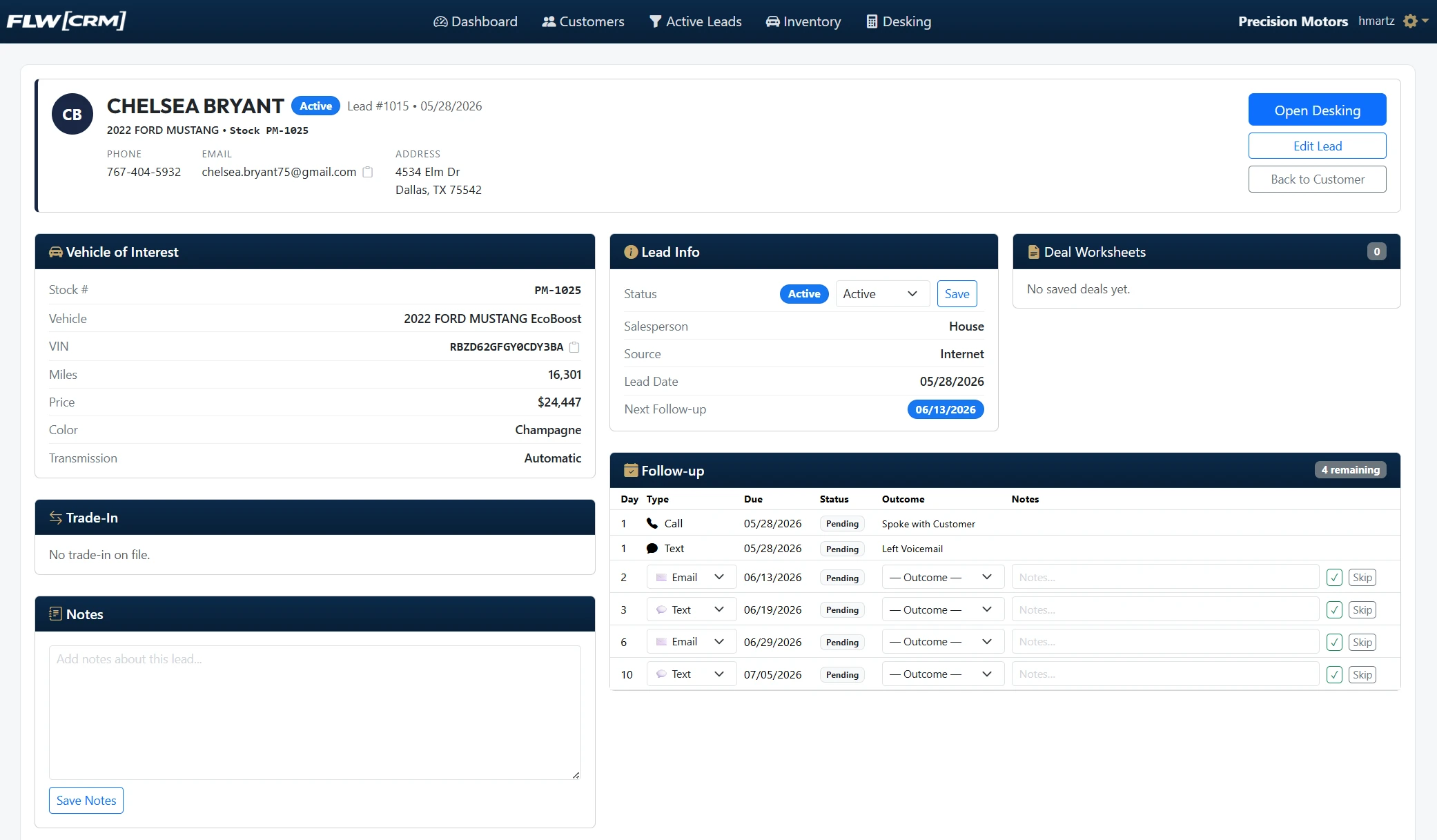Click phone number 767-404-5932
Image resolution: width=1437 pixels, height=840 pixels.
click(x=144, y=172)
